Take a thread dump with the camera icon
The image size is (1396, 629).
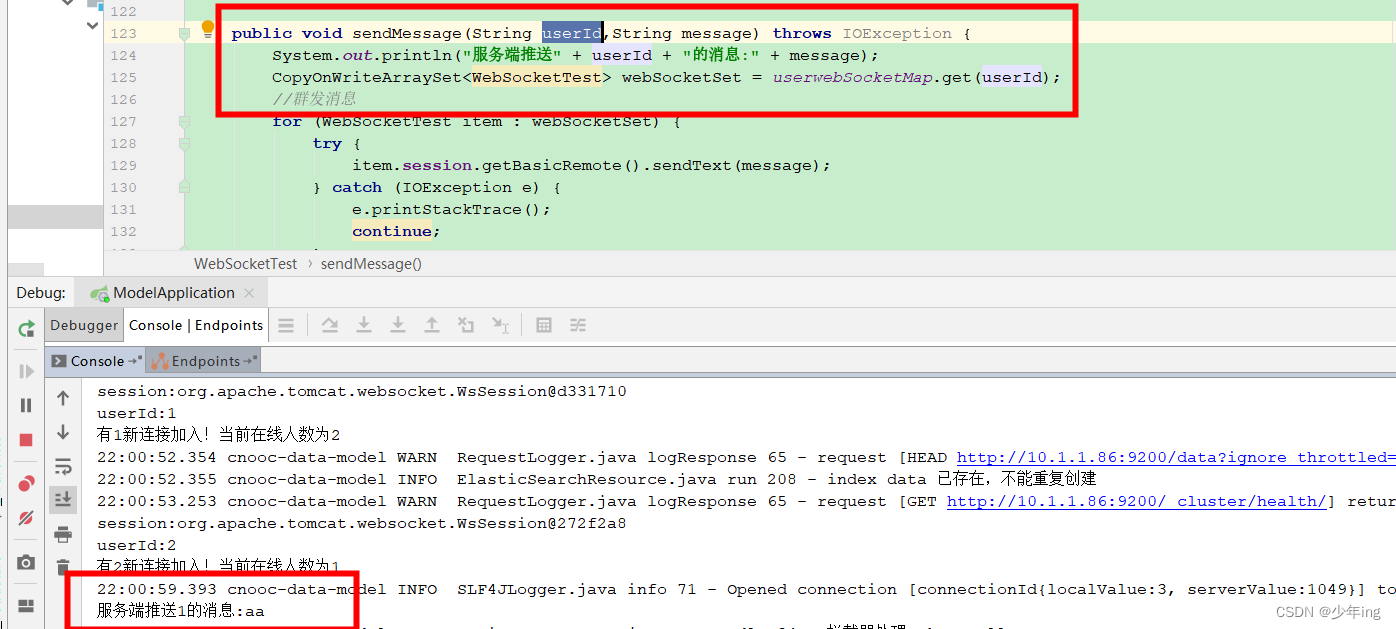click(x=25, y=563)
